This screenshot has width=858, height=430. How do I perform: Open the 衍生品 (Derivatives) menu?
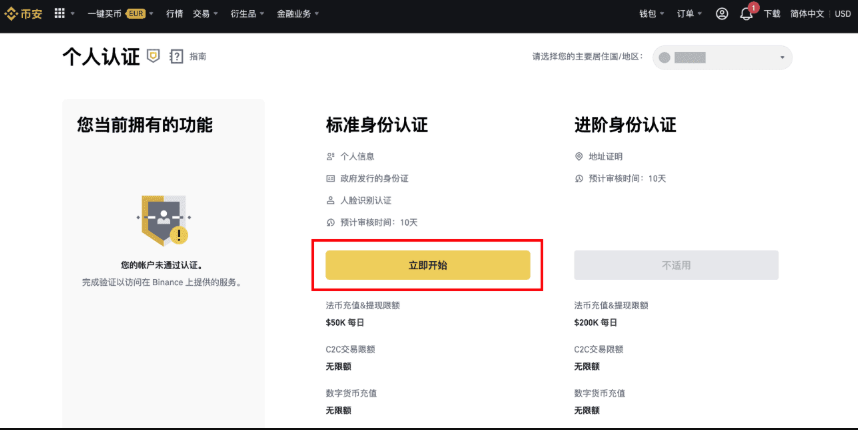point(246,14)
